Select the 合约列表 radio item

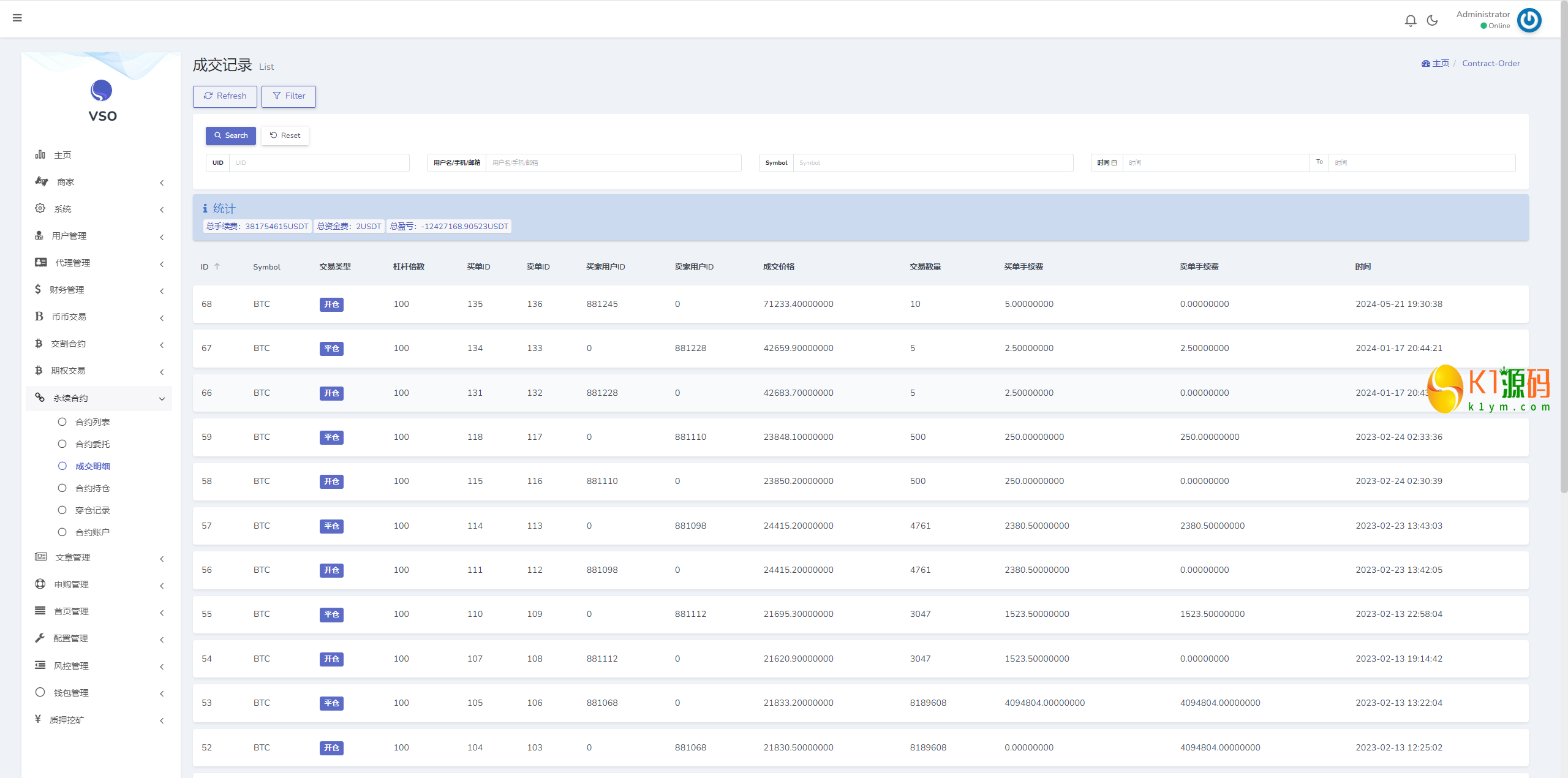[x=62, y=421]
